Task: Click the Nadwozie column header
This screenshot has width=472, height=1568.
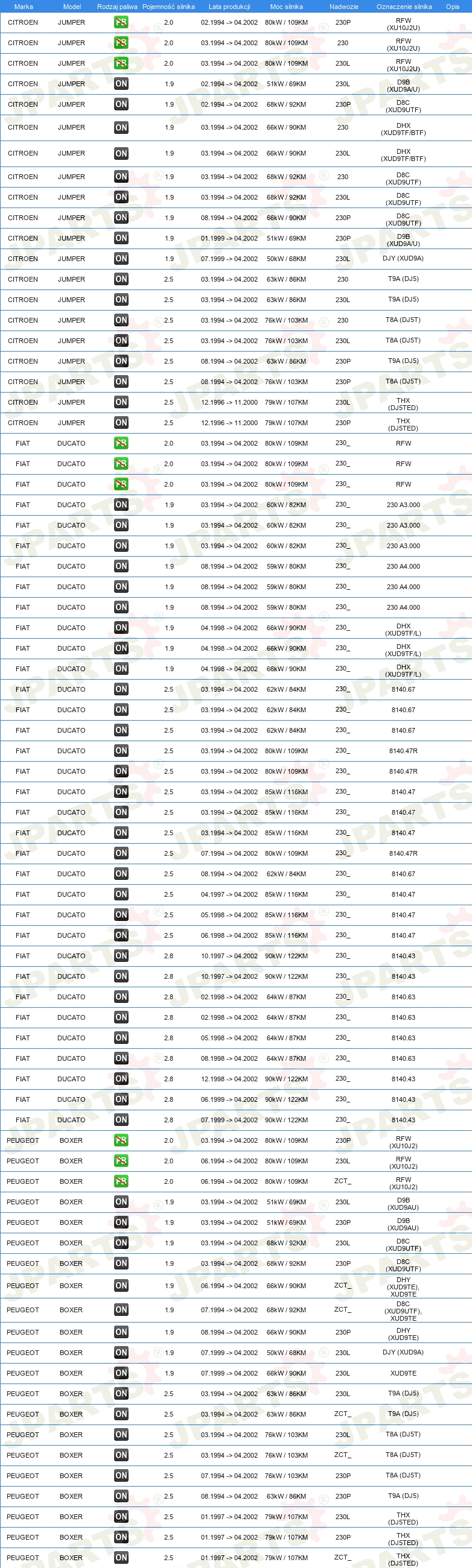Action: click(343, 7)
